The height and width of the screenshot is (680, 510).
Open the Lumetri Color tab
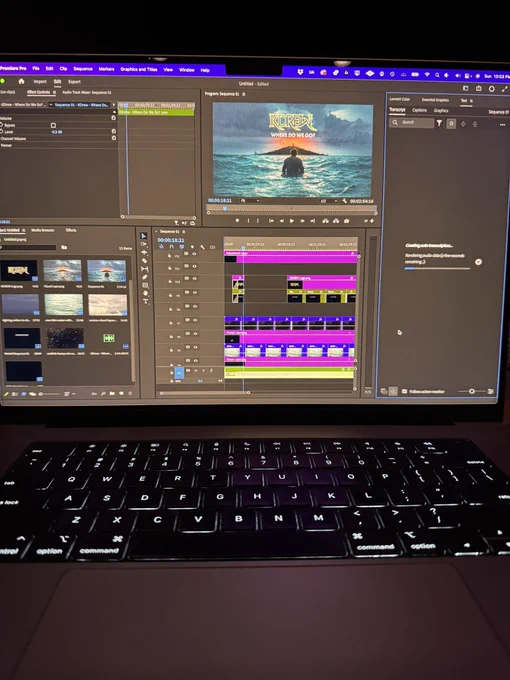click(x=399, y=99)
